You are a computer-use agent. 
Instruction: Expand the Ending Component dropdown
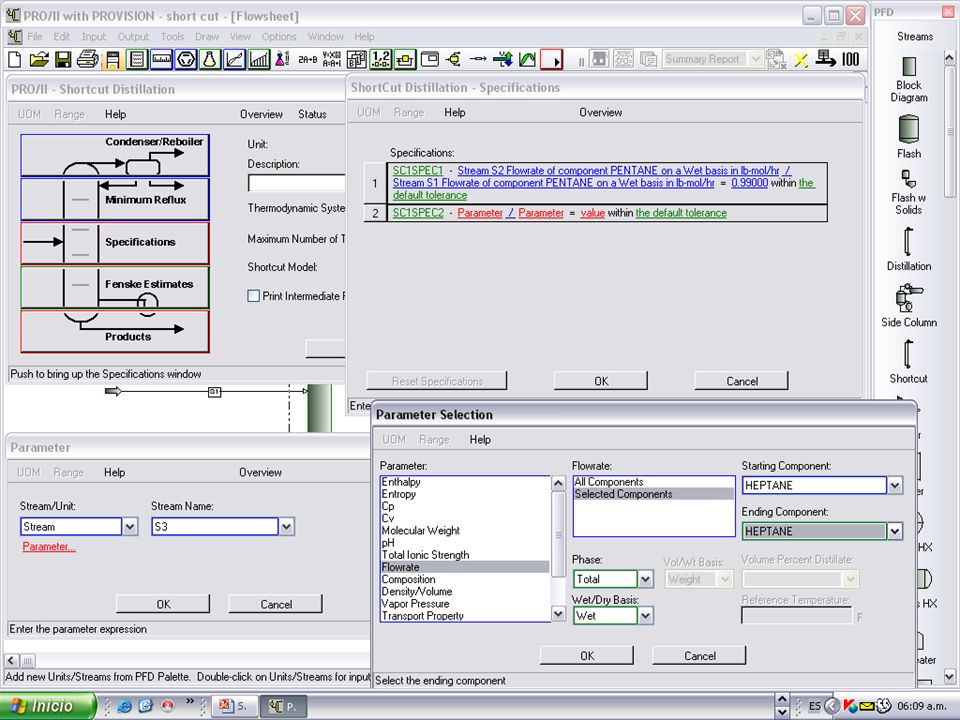(x=895, y=531)
